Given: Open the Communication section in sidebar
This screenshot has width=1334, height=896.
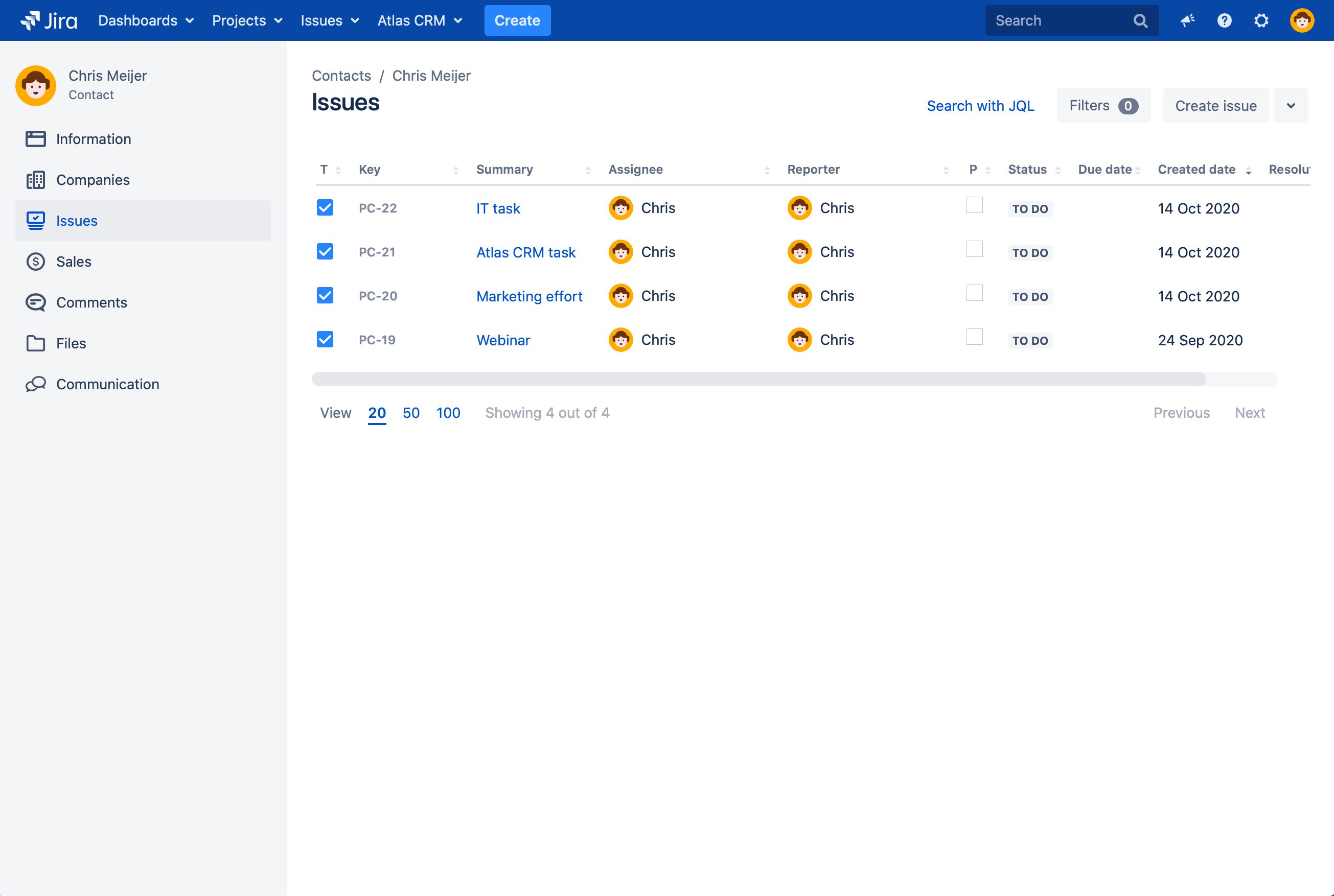Looking at the screenshot, I should (107, 384).
